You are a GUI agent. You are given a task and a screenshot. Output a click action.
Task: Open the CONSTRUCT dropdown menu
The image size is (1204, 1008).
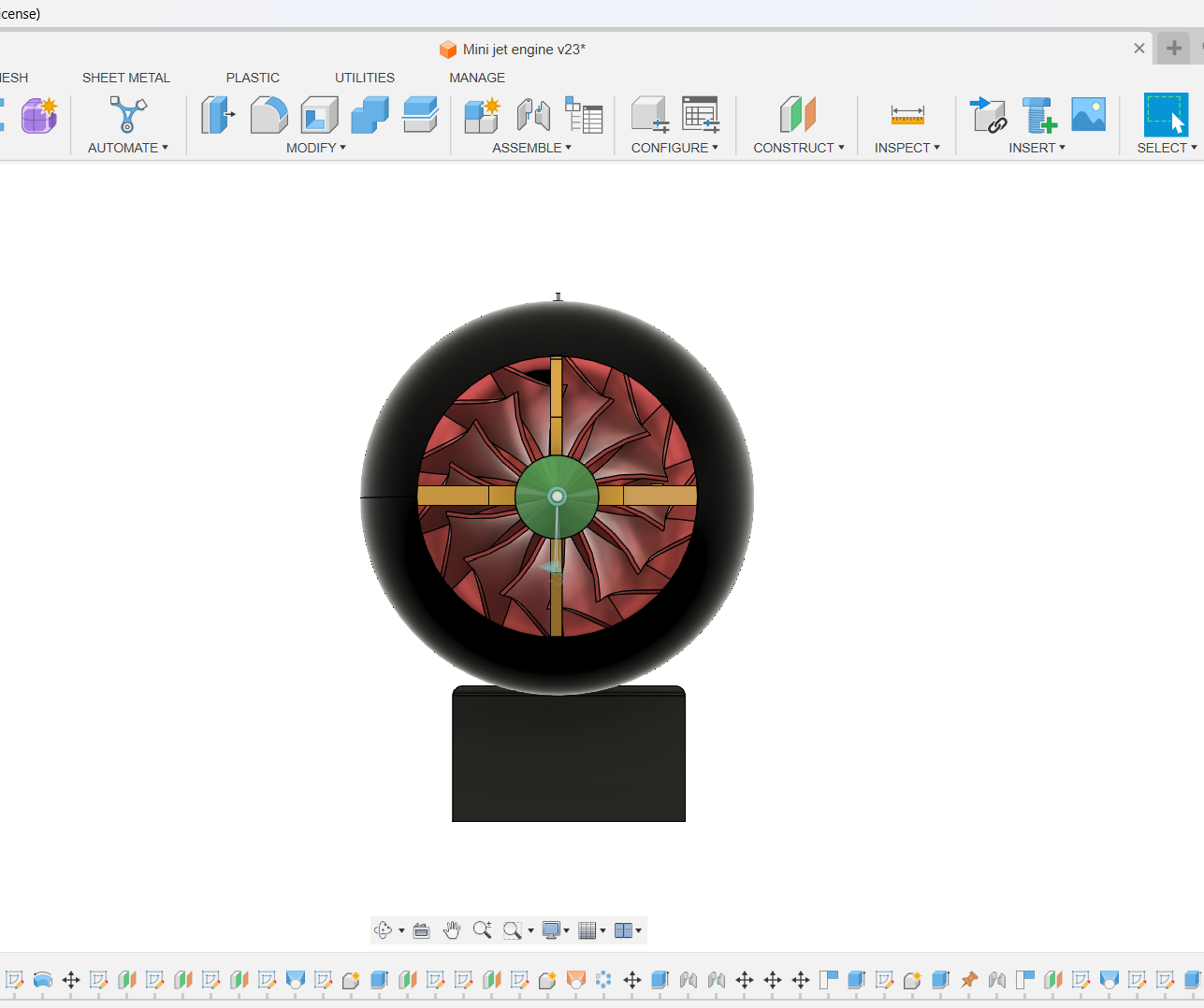tap(799, 148)
